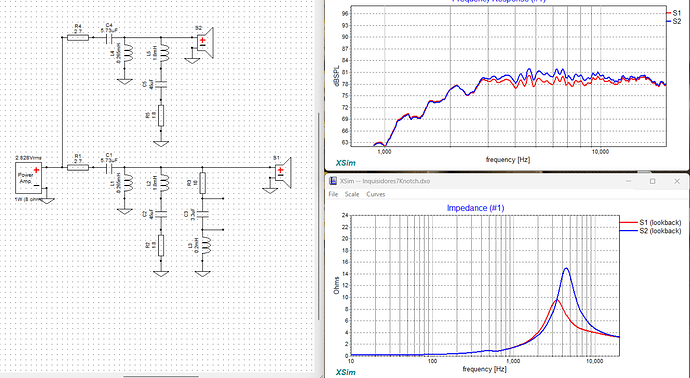Click the ground symbol at S1 speaker
Viewport: 690px width, 378px height.
pyautogui.click(x=270, y=191)
